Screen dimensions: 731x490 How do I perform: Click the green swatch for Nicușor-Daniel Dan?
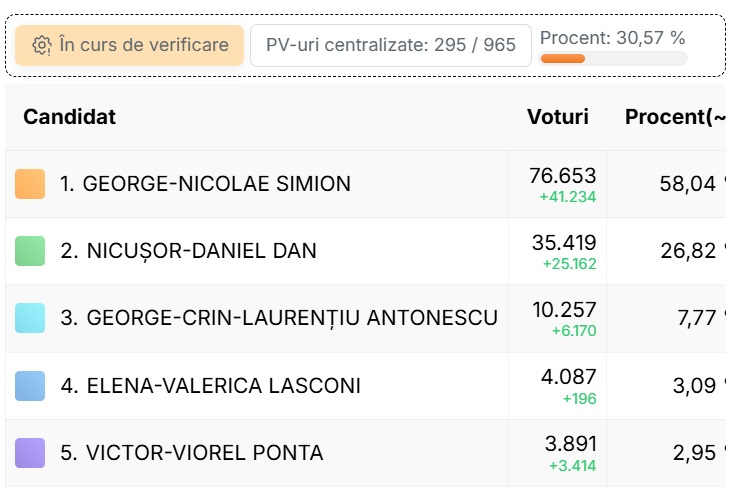[x=30, y=251]
